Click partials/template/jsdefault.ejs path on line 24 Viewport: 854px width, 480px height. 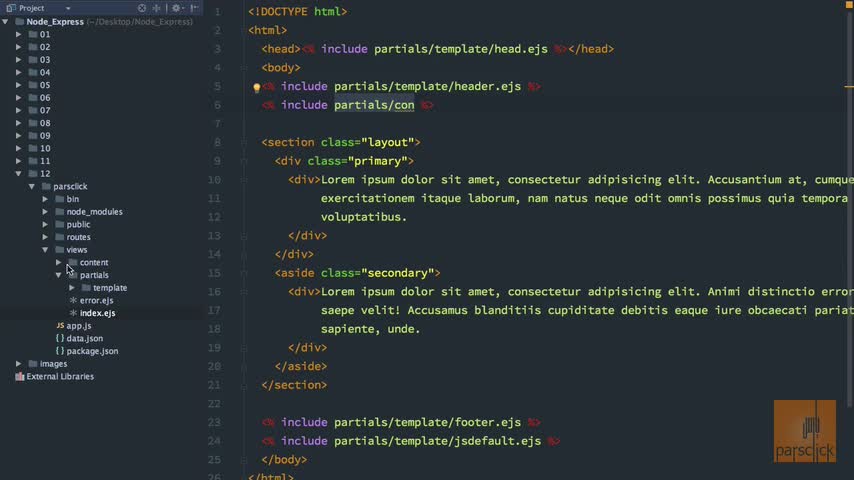click(437, 441)
